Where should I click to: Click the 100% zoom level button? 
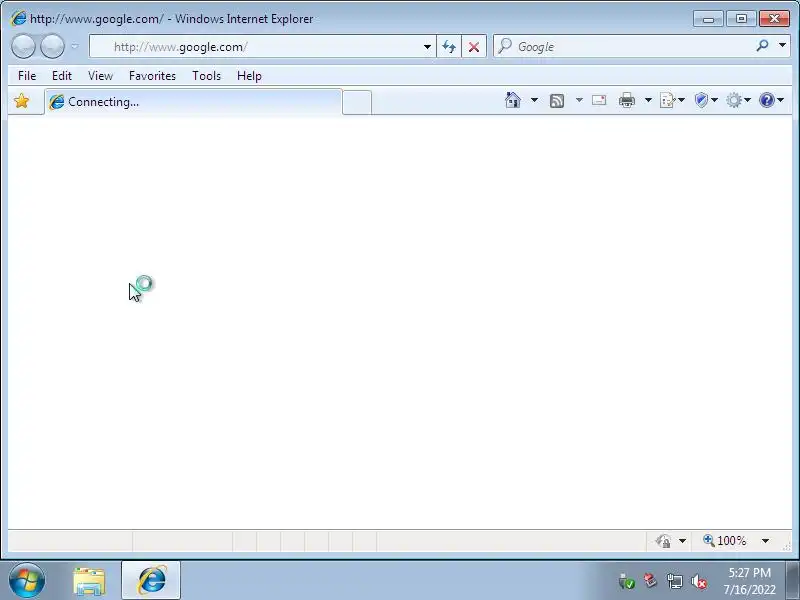click(725, 541)
